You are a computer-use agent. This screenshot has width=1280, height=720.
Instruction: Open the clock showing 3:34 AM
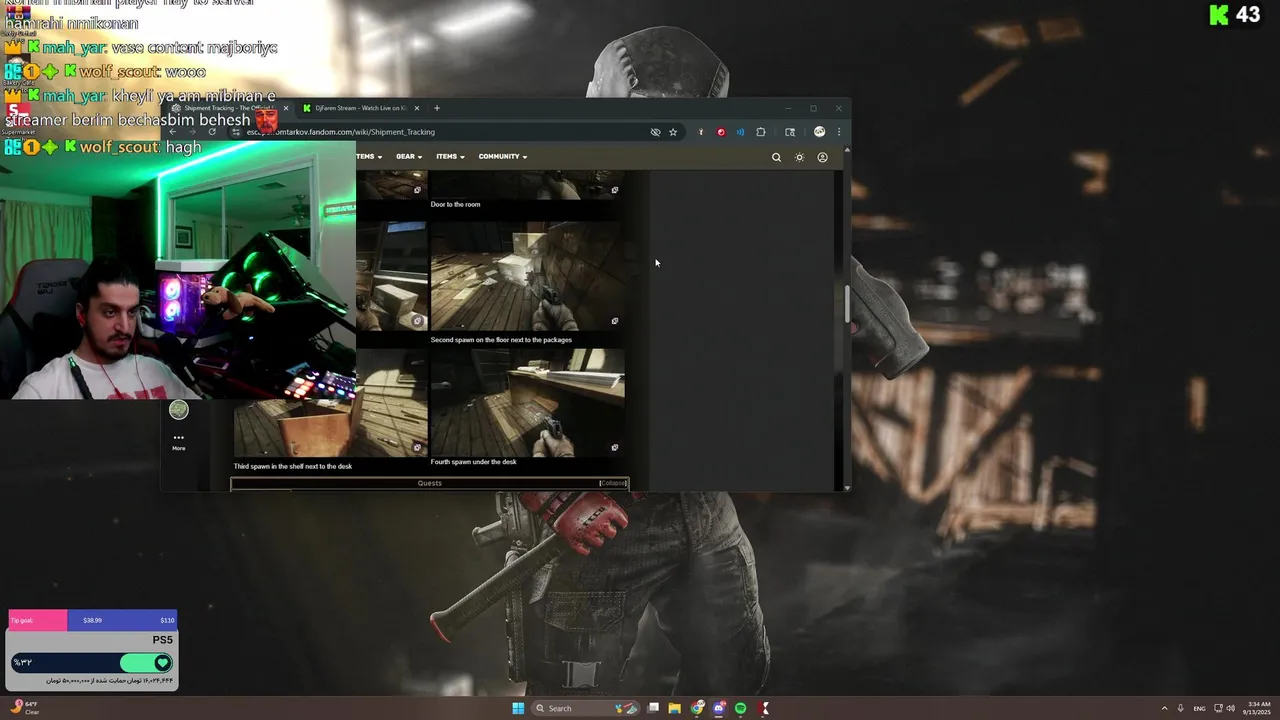1259,708
